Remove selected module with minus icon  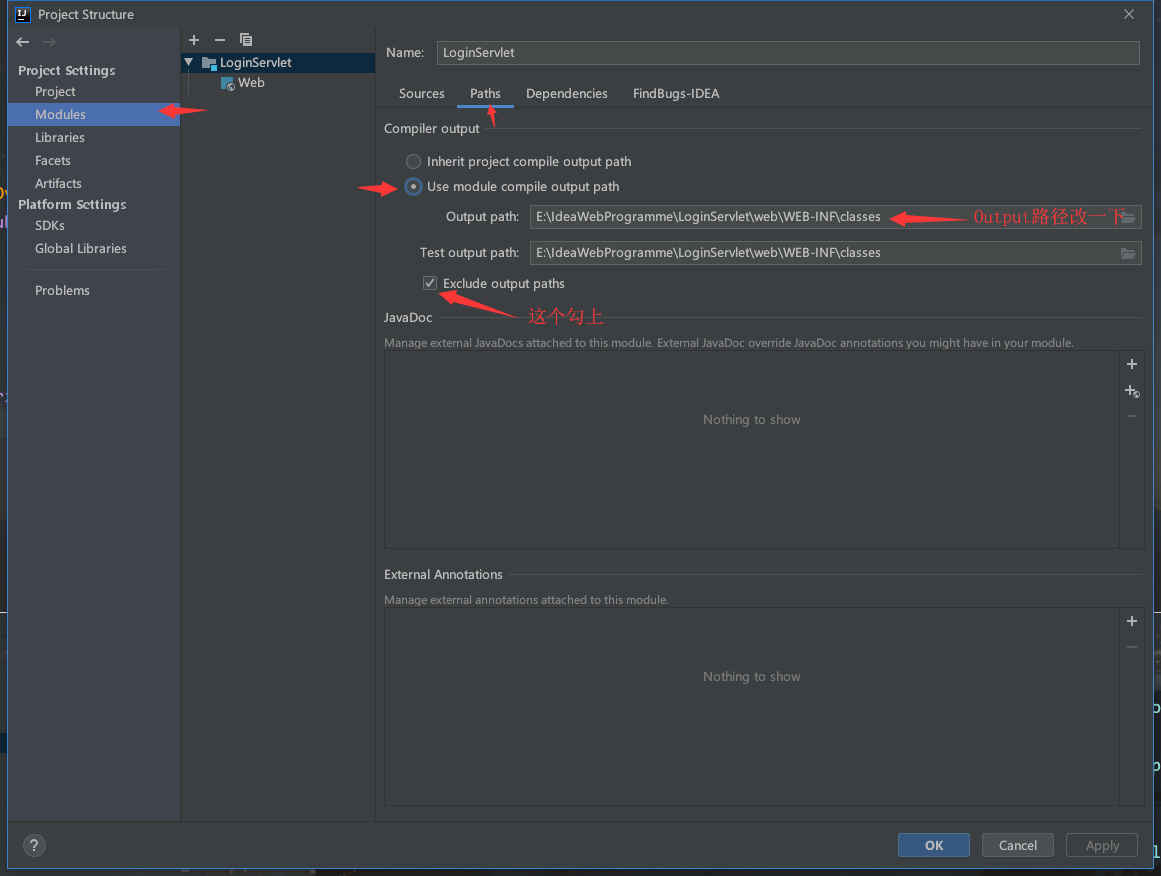[x=220, y=40]
